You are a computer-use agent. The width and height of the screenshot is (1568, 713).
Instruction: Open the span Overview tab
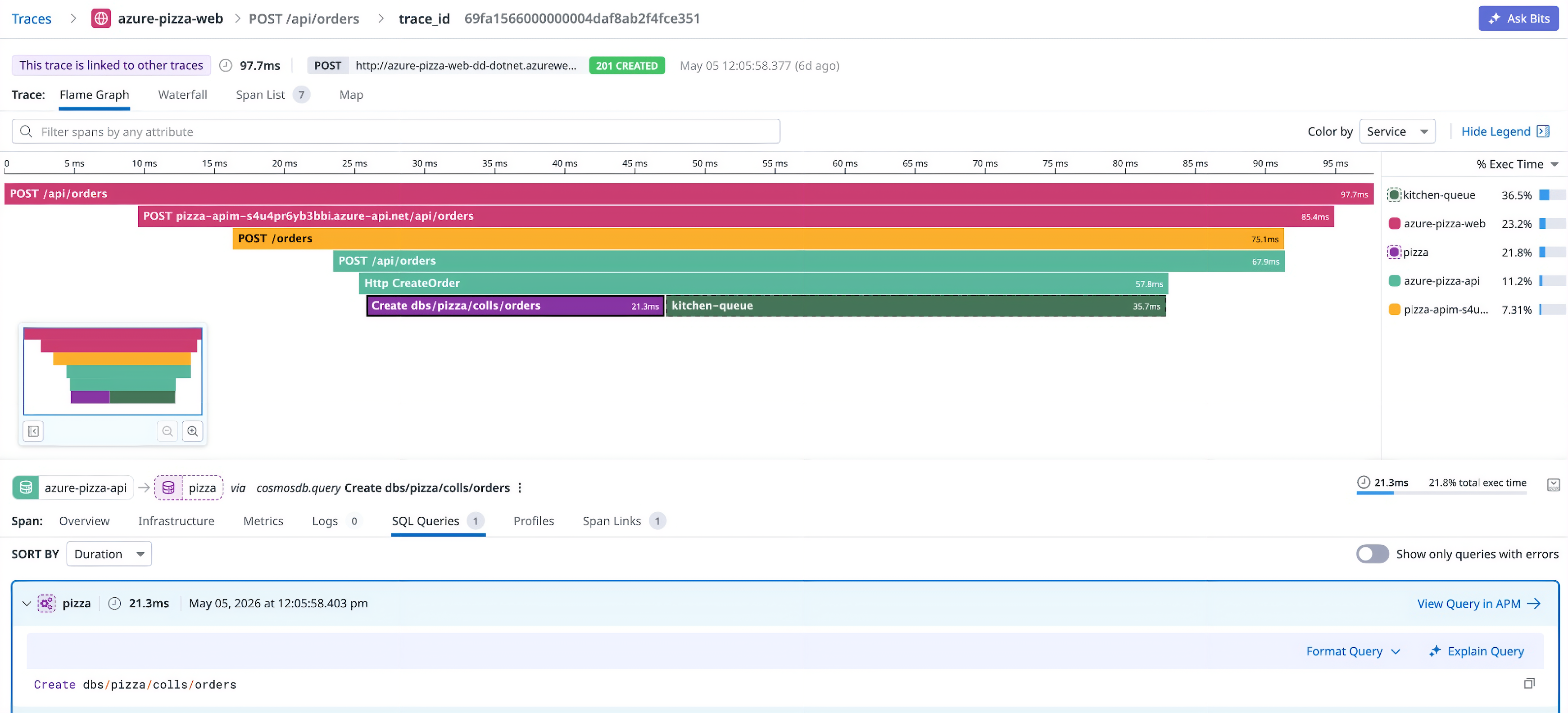tap(84, 521)
